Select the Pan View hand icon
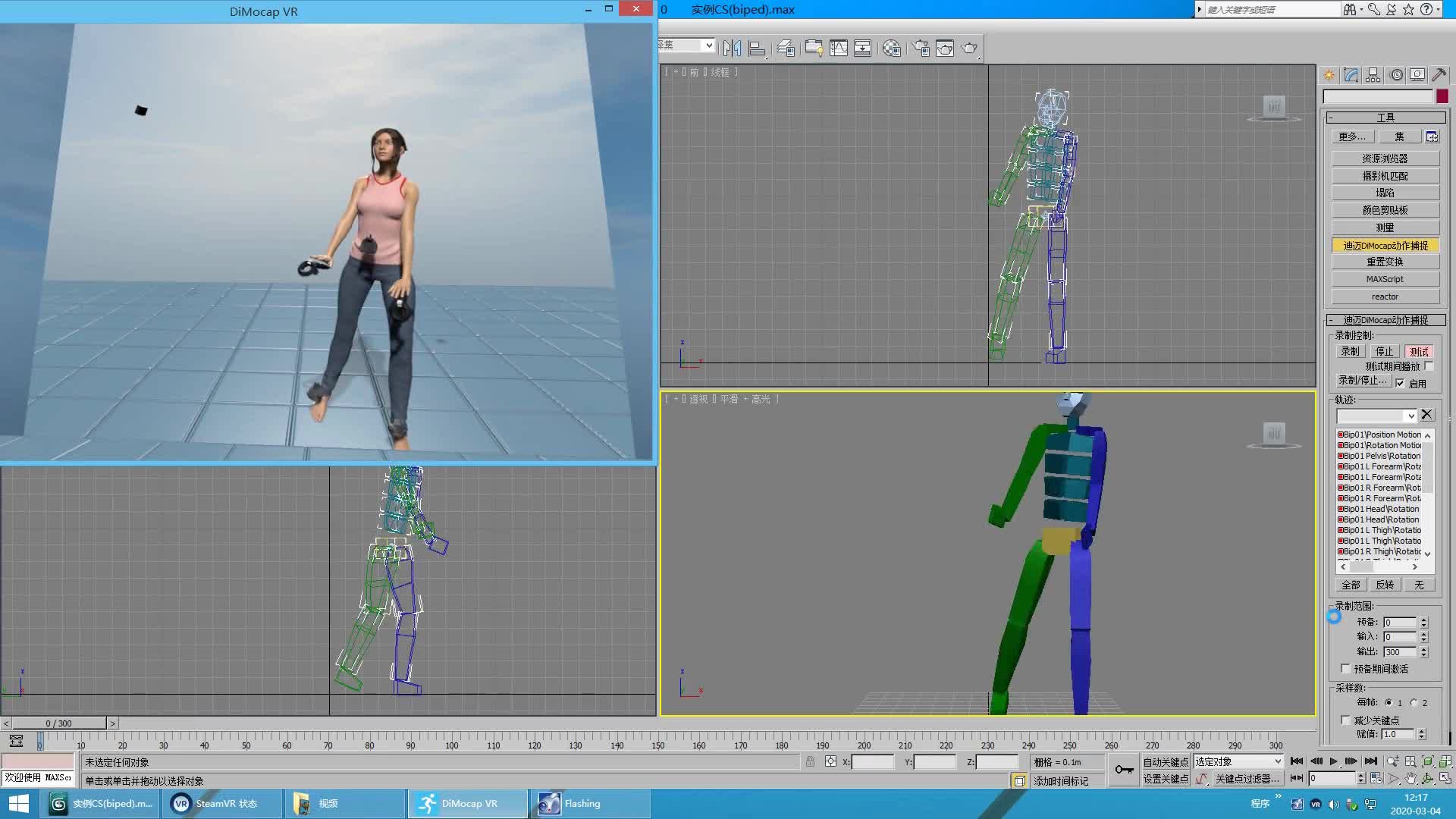The width and height of the screenshot is (1456, 819). 1410,779
